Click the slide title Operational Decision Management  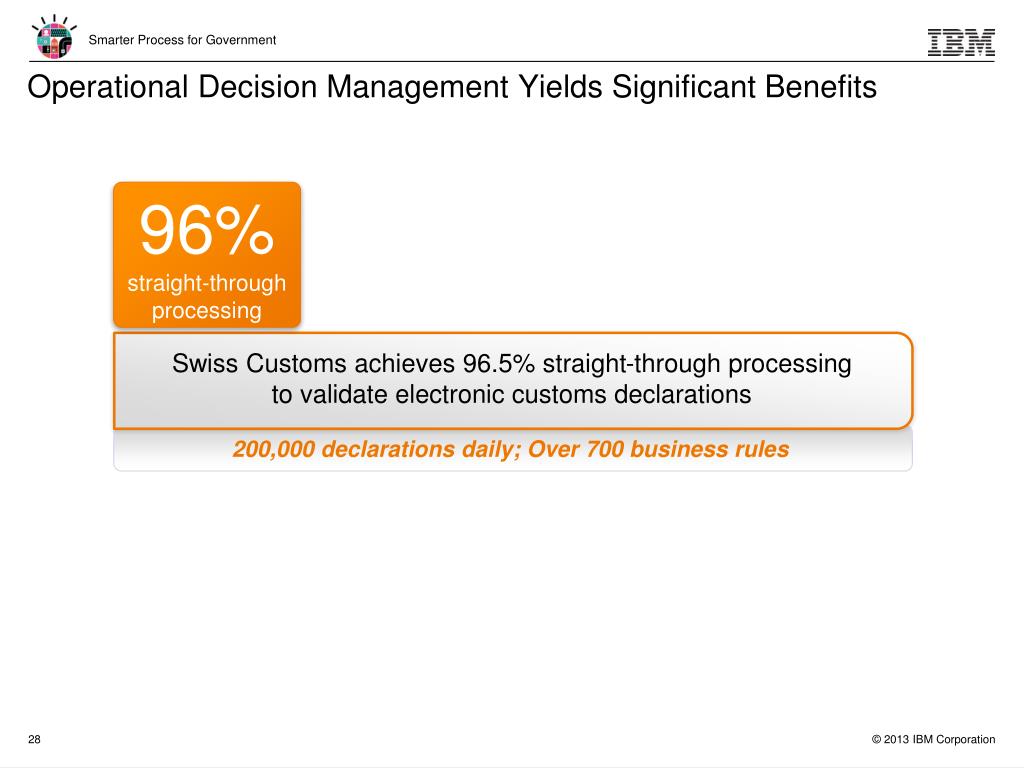tap(268, 87)
